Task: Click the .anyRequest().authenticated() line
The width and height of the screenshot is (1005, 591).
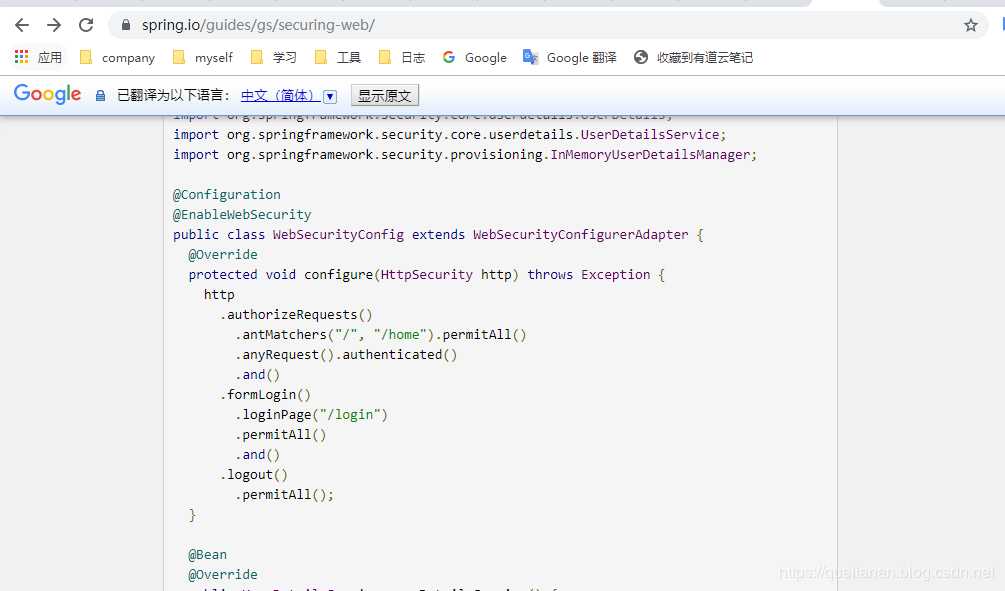Action: tap(346, 354)
